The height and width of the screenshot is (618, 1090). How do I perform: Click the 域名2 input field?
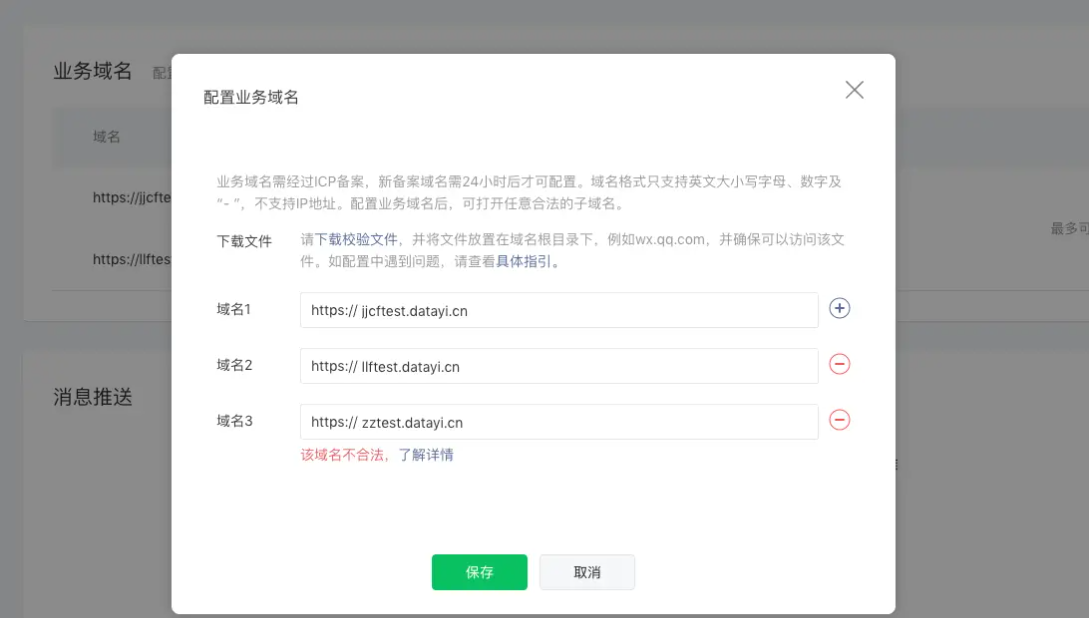(x=559, y=366)
